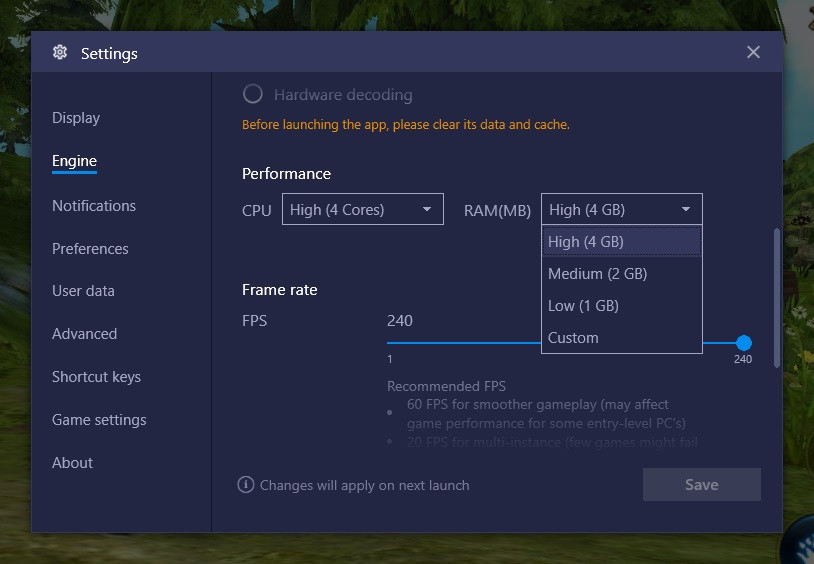The width and height of the screenshot is (814, 564).
Task: Open Shortcut keys section
Action: point(96,377)
